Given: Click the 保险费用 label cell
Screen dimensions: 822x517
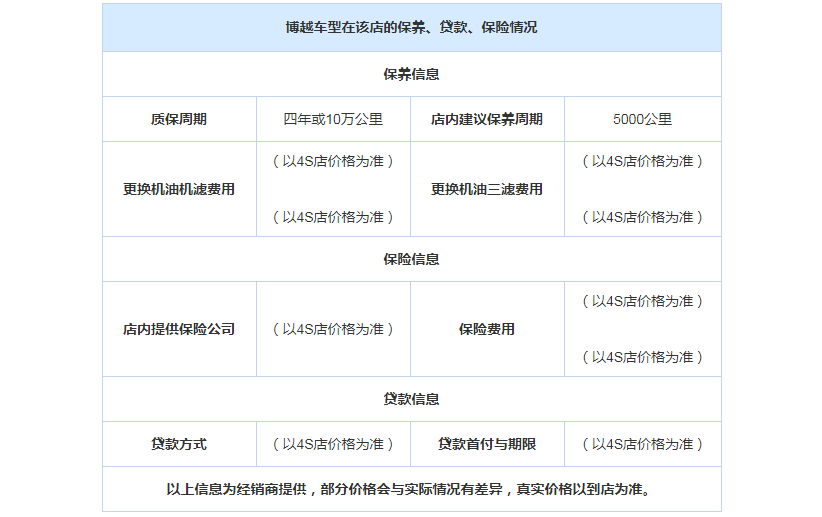Looking at the screenshot, I should coord(487,329).
